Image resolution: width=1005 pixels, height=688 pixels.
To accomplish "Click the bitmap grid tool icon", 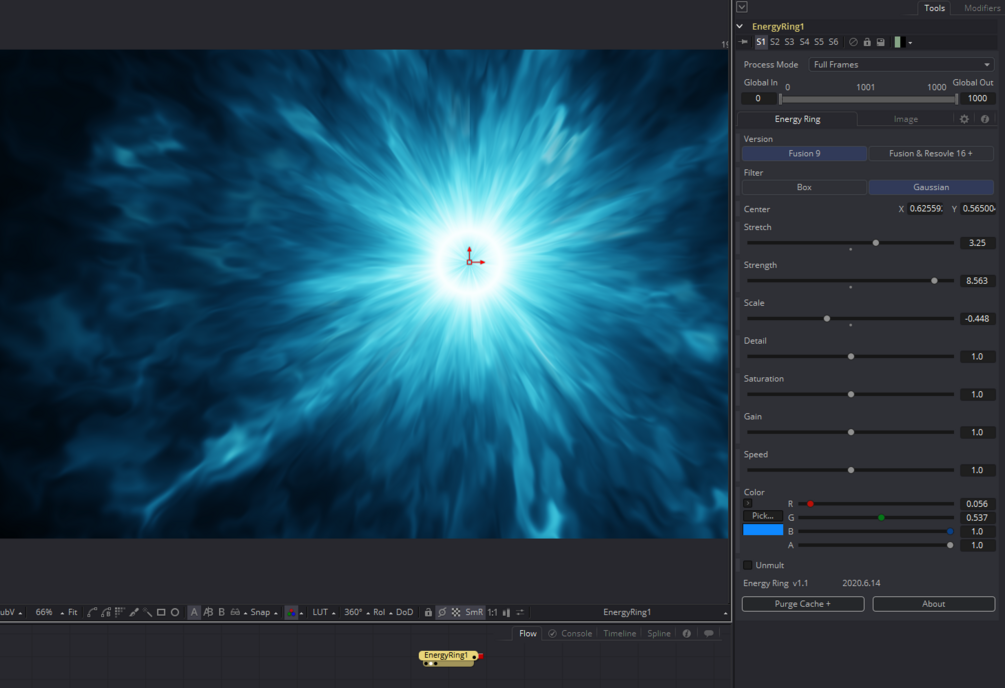I will point(120,612).
